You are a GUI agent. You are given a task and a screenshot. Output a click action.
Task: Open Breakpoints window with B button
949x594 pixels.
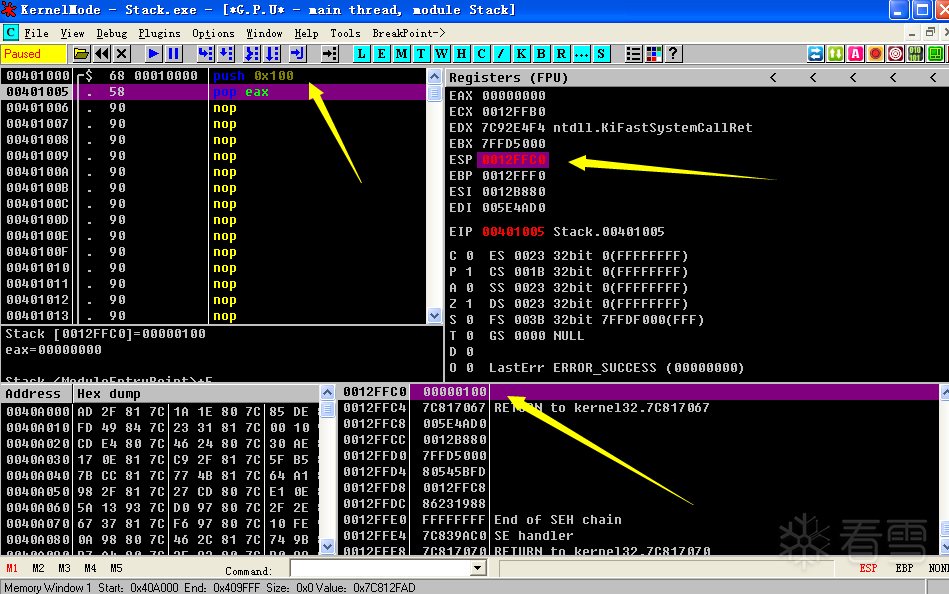point(541,54)
